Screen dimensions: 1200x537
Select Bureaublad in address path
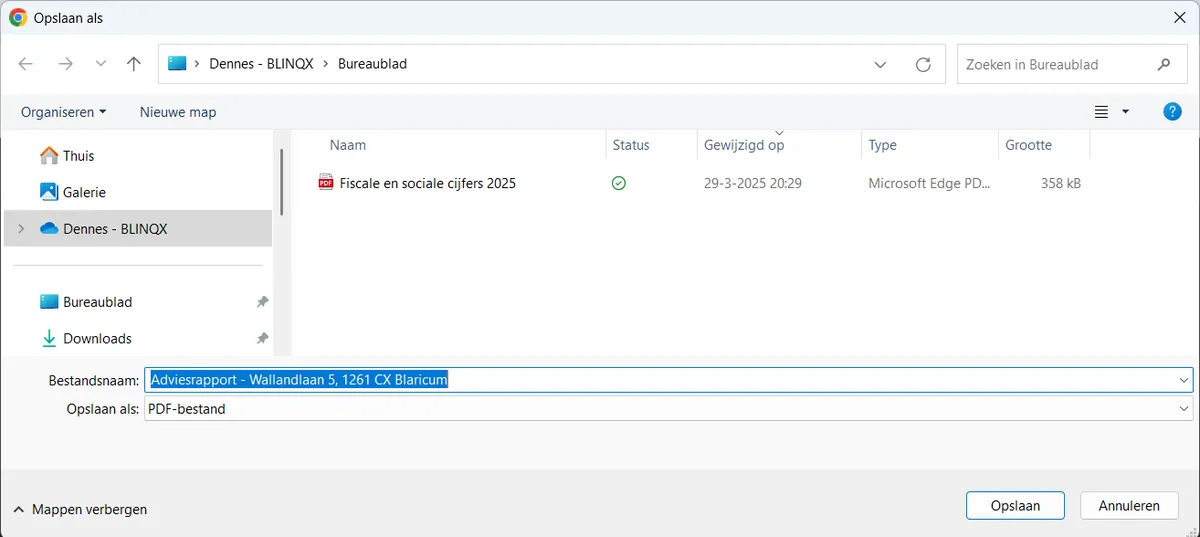click(372, 64)
